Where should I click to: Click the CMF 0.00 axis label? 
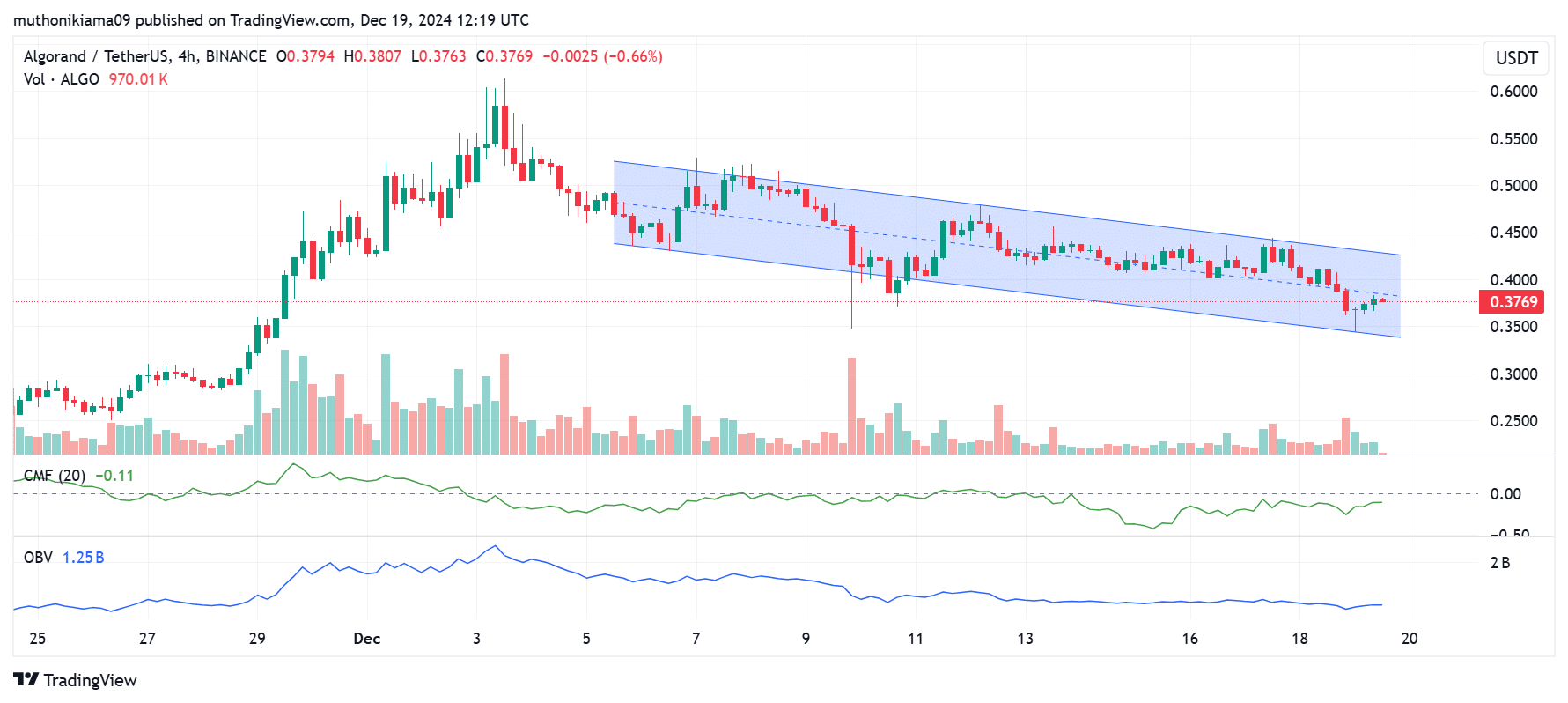(x=1505, y=494)
